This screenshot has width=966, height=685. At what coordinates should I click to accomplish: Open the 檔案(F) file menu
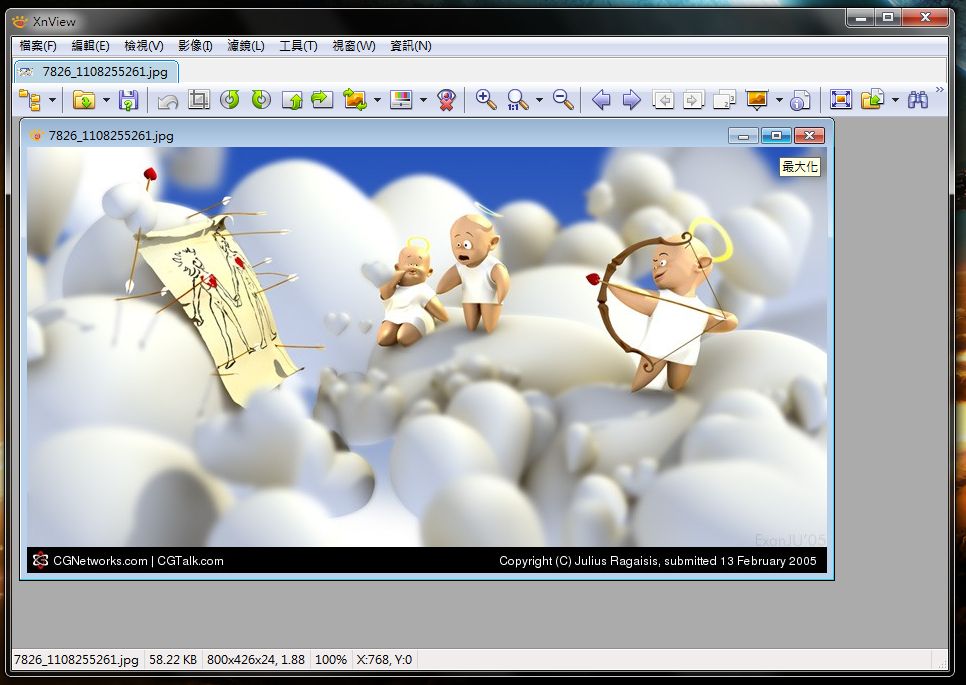pyautogui.click(x=38, y=46)
